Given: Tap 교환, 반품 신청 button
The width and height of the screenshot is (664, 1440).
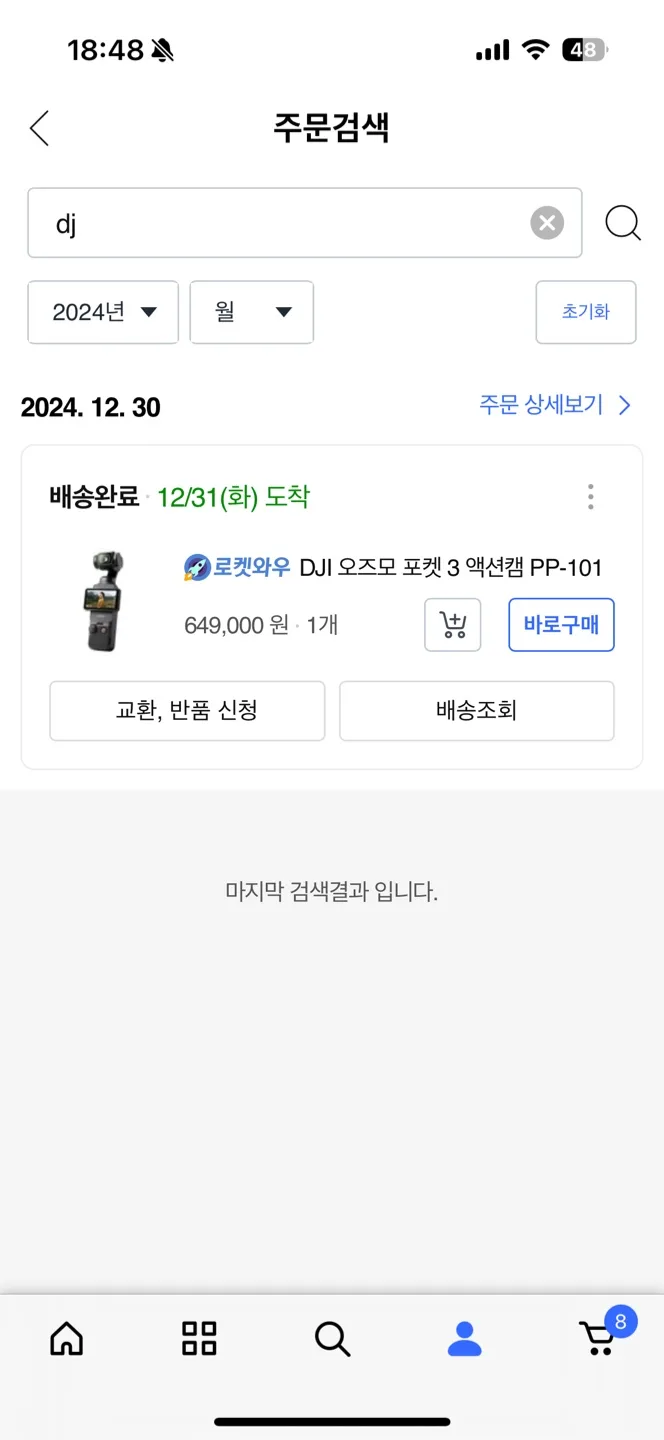Looking at the screenshot, I should [x=187, y=711].
